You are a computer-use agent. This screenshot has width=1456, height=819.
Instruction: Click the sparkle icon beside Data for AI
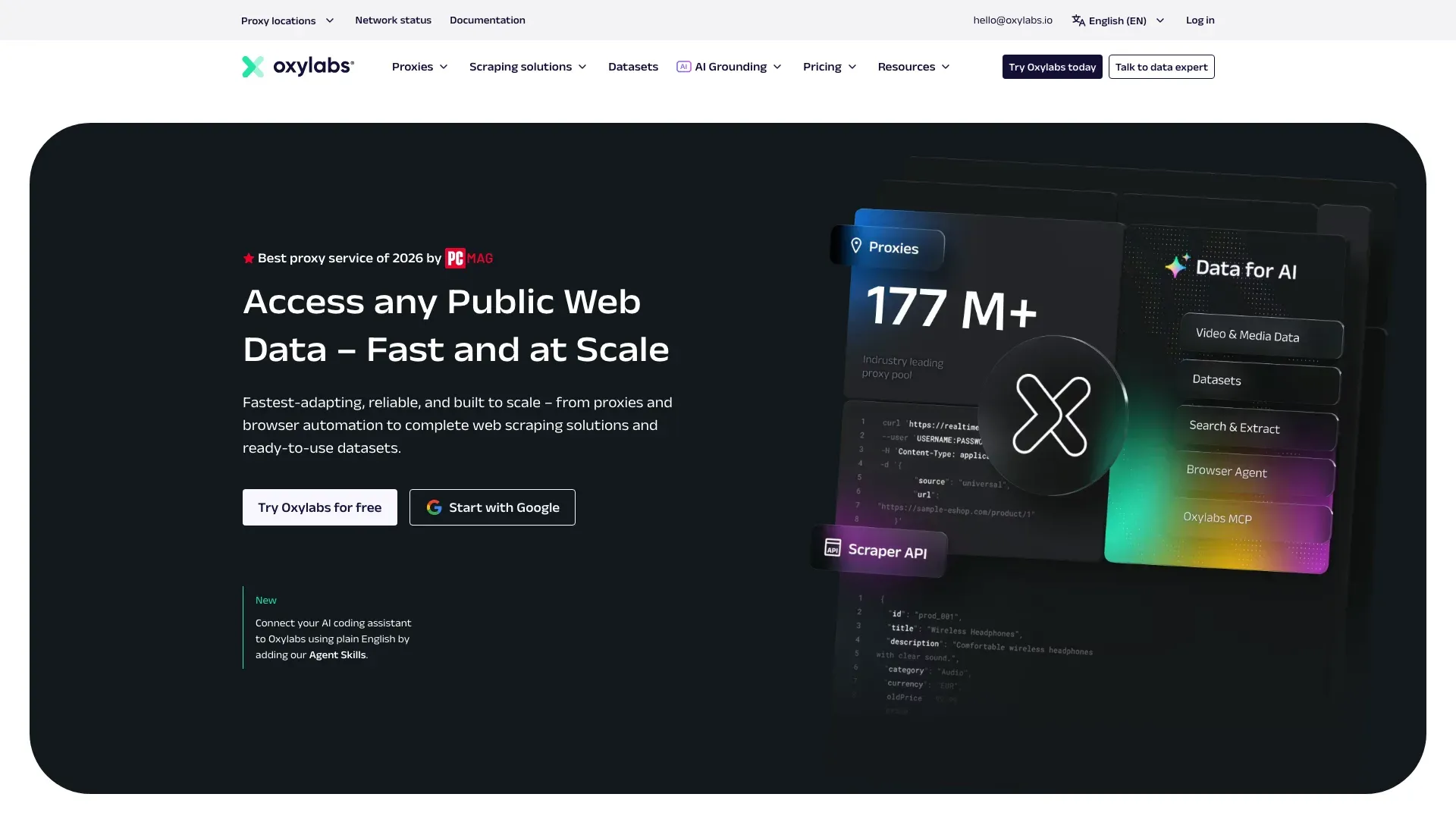[1177, 265]
